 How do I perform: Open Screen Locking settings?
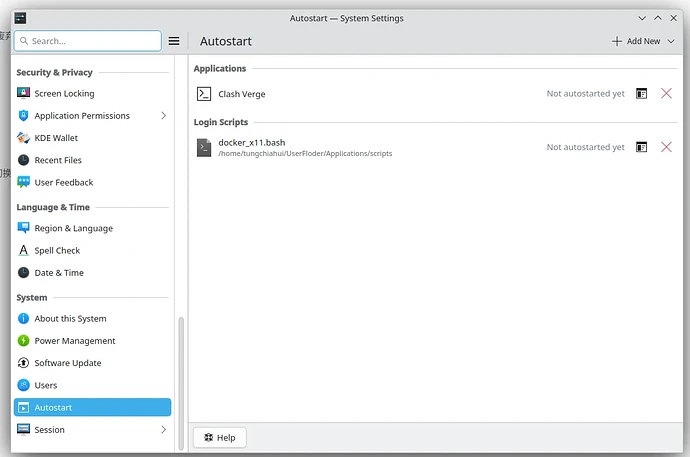click(x=64, y=94)
